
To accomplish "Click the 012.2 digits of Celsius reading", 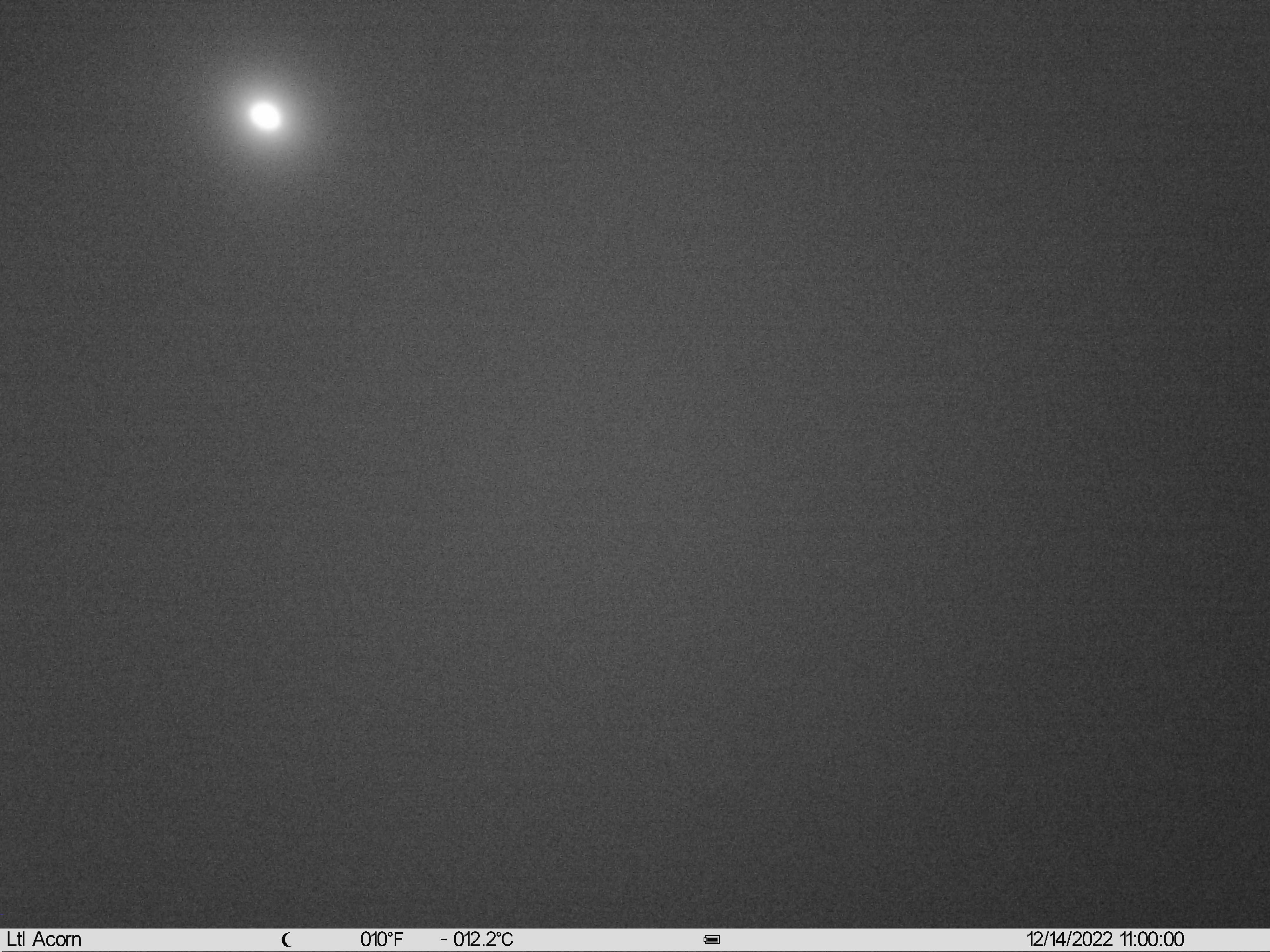I will (474, 939).
